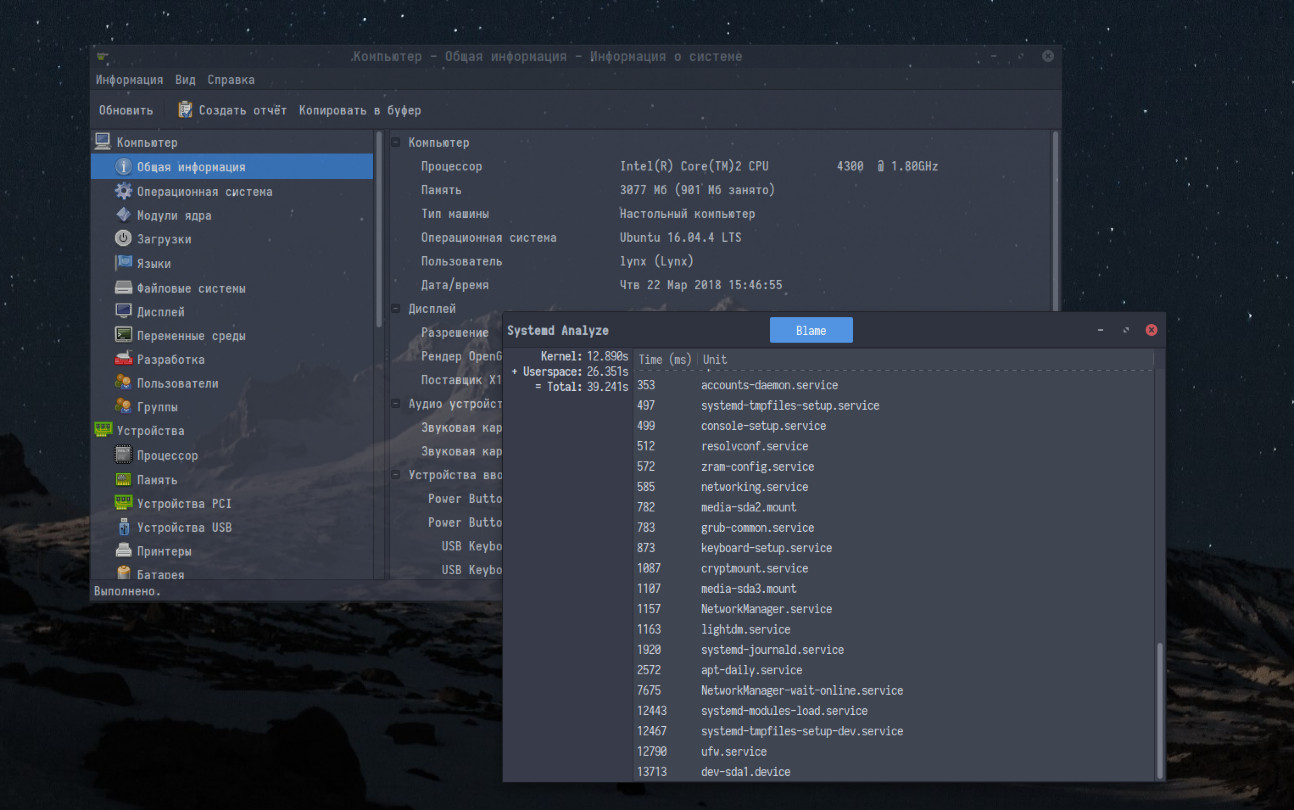Select the USB Devices icon

[123, 527]
